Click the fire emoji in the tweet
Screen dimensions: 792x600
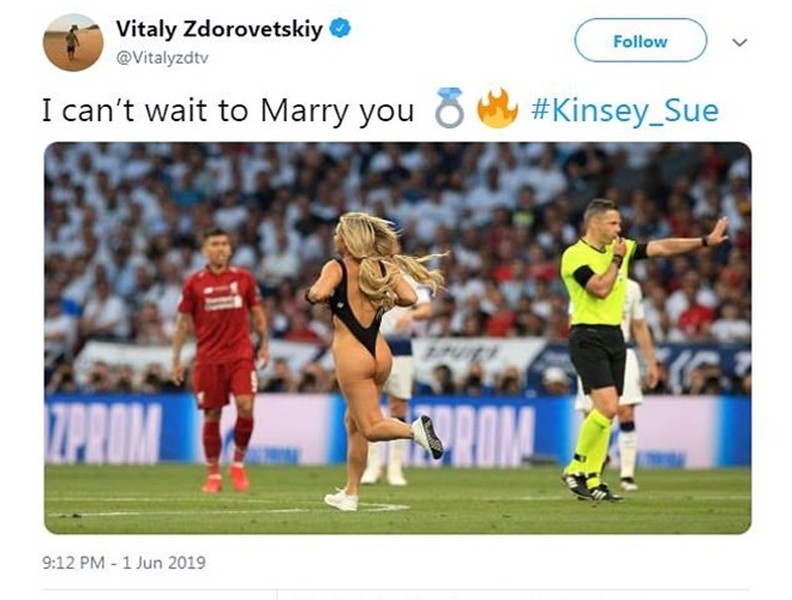pyautogui.click(x=497, y=108)
